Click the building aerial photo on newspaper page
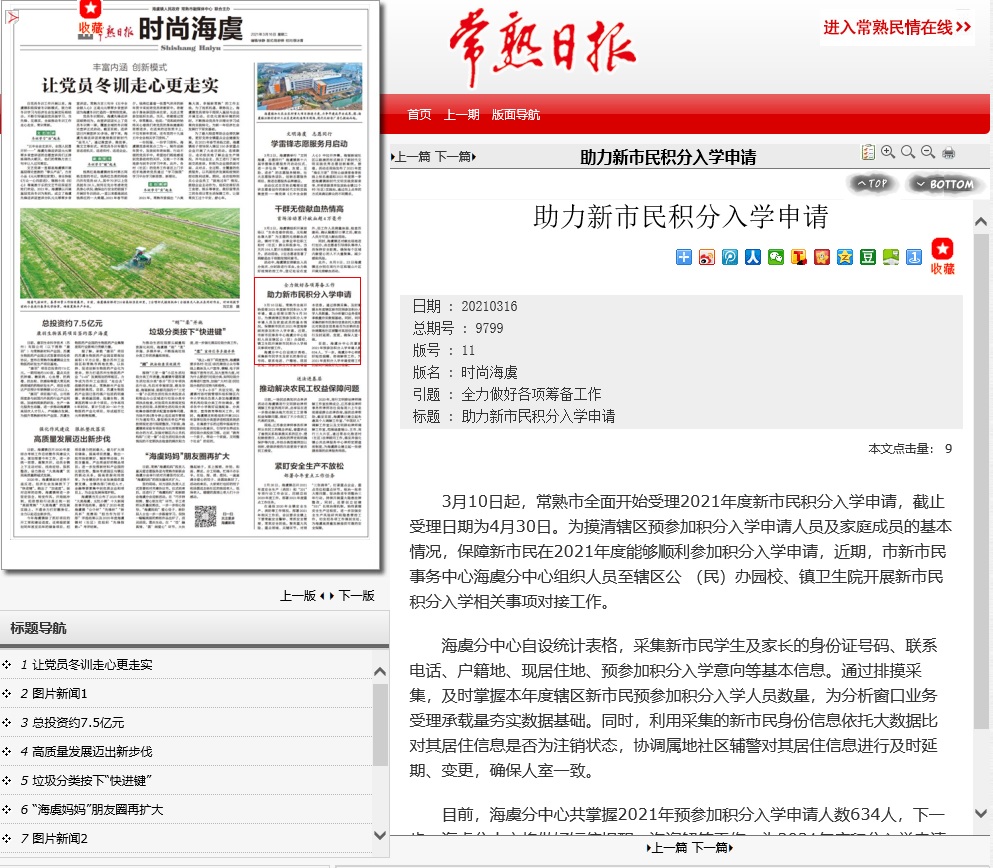Viewport: 993px width, 868px height. click(x=310, y=87)
